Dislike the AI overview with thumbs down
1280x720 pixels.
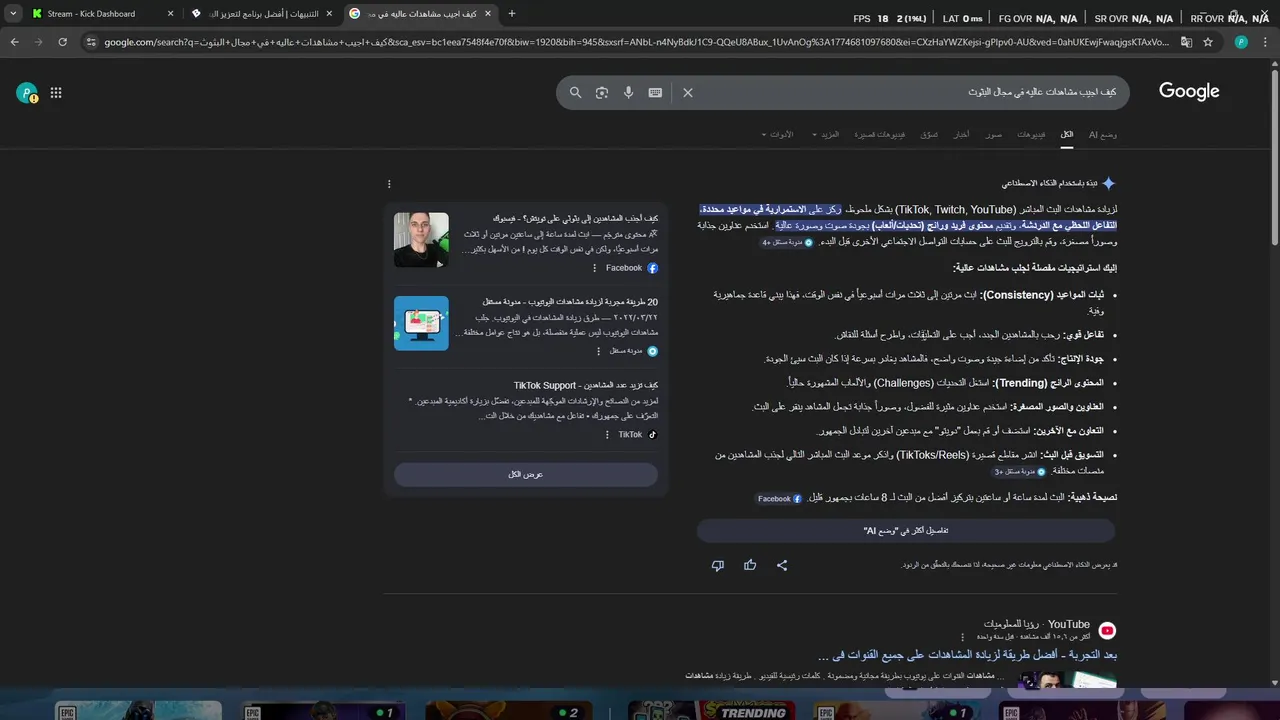(717, 565)
